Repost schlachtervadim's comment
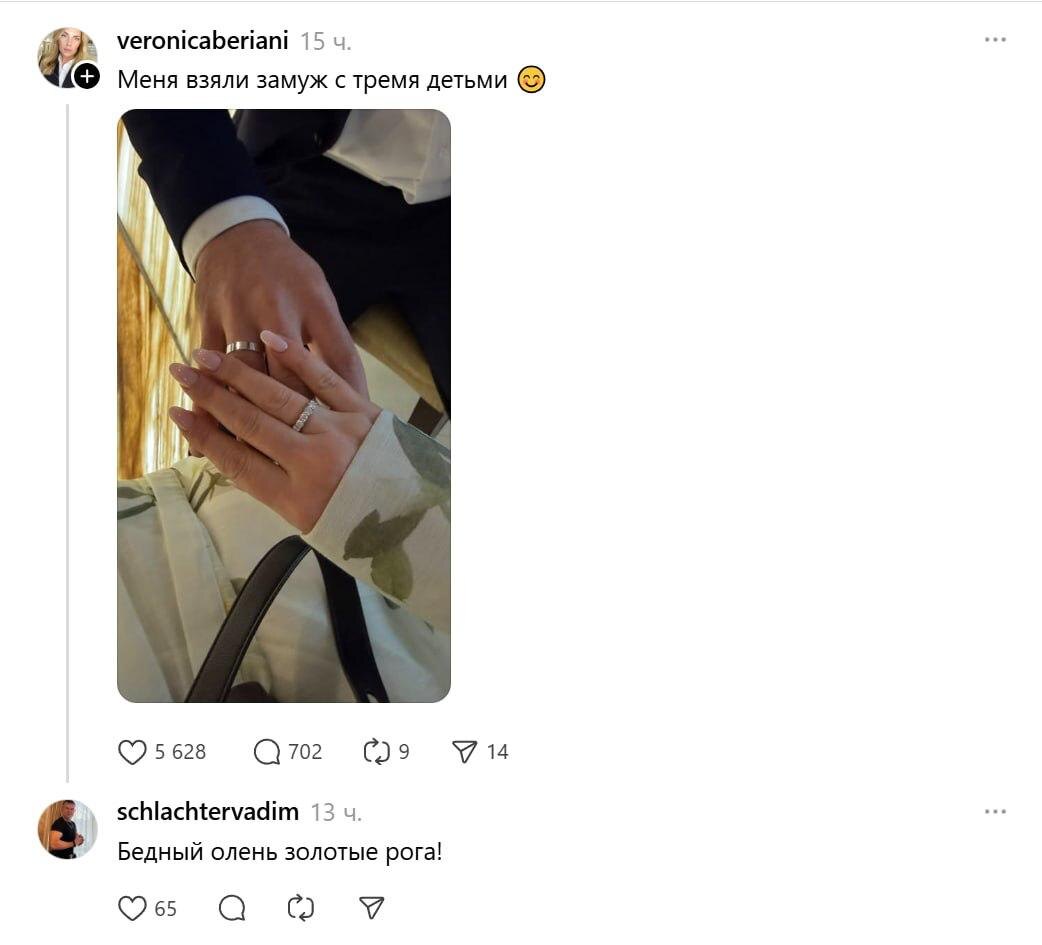The width and height of the screenshot is (1042, 945). 300,908
